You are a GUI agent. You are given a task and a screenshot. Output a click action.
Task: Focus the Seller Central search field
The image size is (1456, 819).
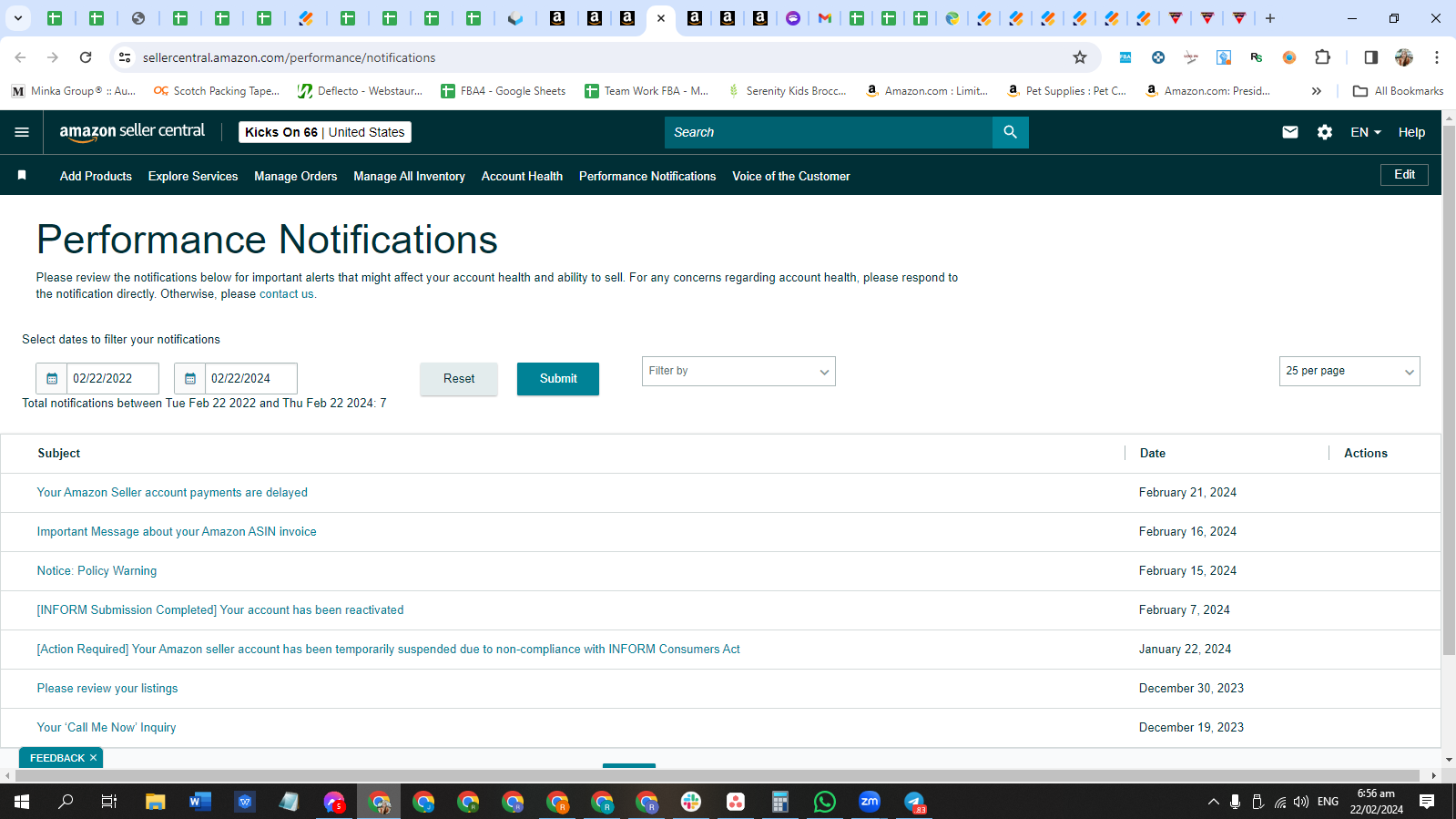[x=829, y=132]
